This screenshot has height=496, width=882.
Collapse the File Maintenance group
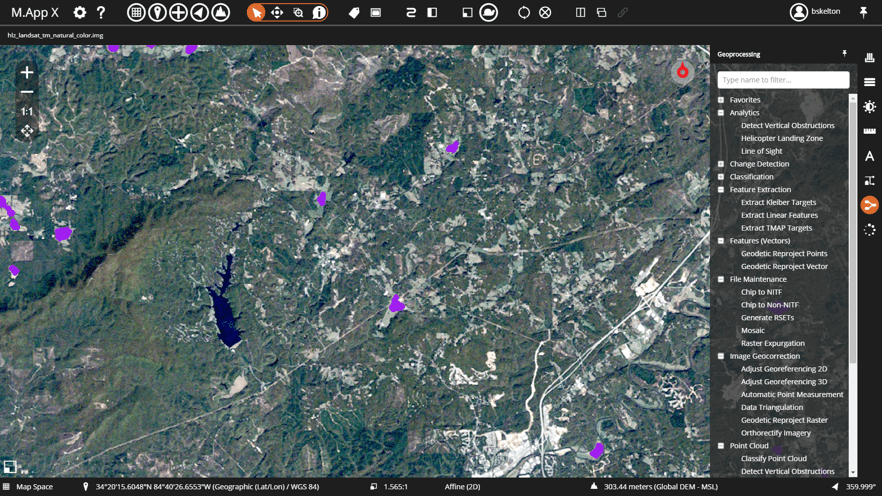(x=721, y=279)
